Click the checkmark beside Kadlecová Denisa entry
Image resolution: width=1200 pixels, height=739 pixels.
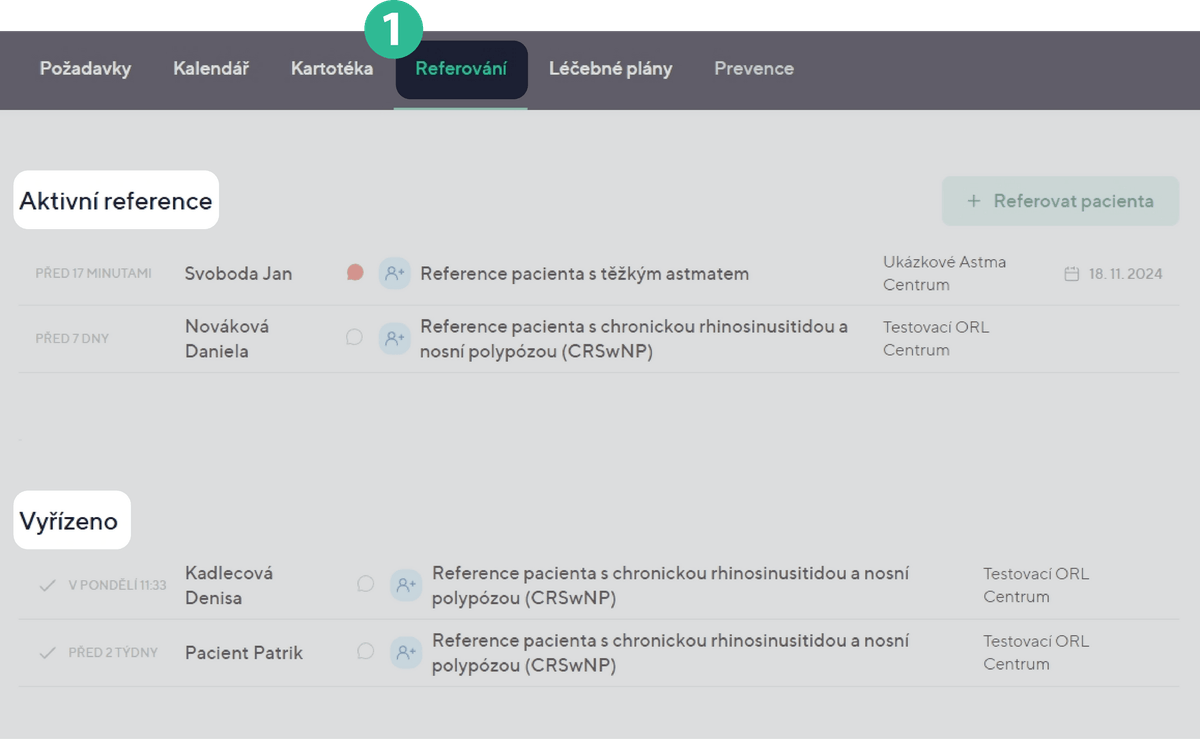click(46, 585)
